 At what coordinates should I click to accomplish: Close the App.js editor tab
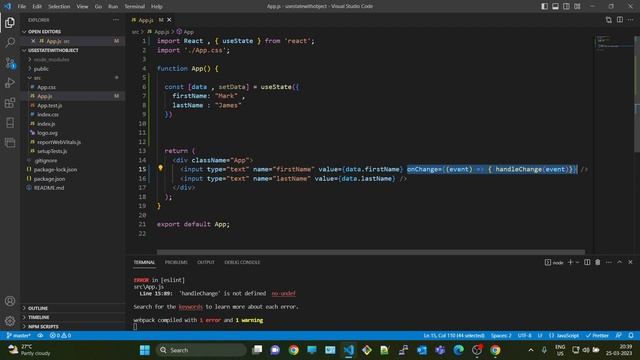pyautogui.click(x=169, y=20)
